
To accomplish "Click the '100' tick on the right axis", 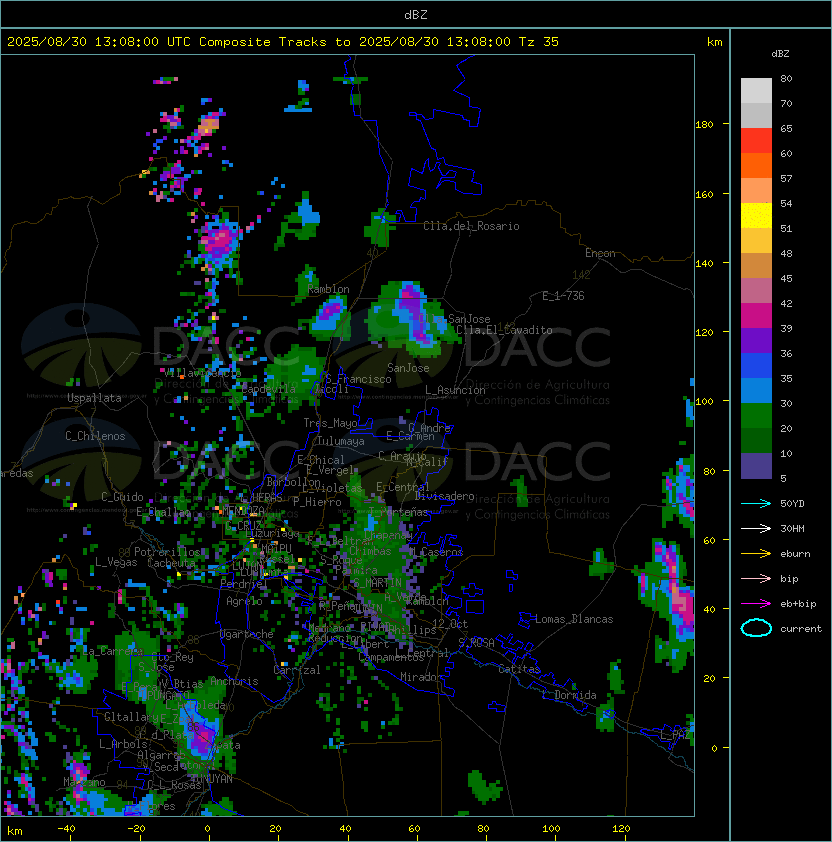I will 704,401.
